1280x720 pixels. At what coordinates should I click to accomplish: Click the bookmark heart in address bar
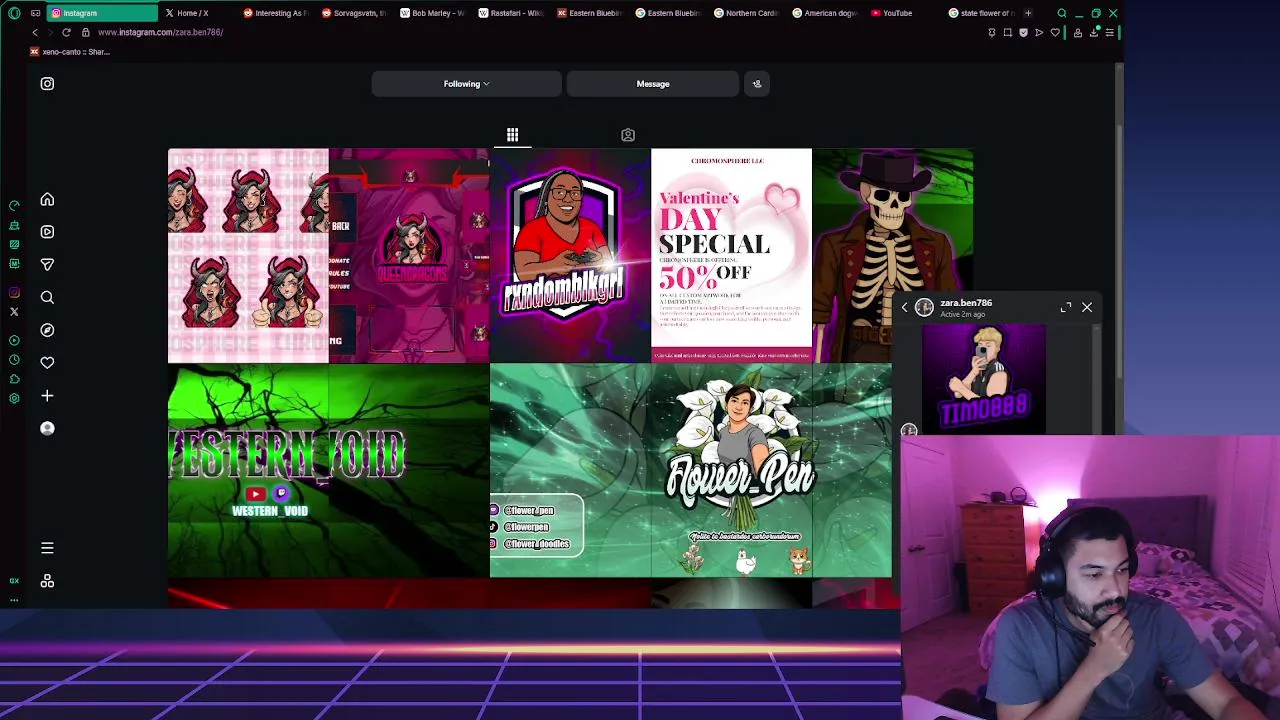[1055, 32]
